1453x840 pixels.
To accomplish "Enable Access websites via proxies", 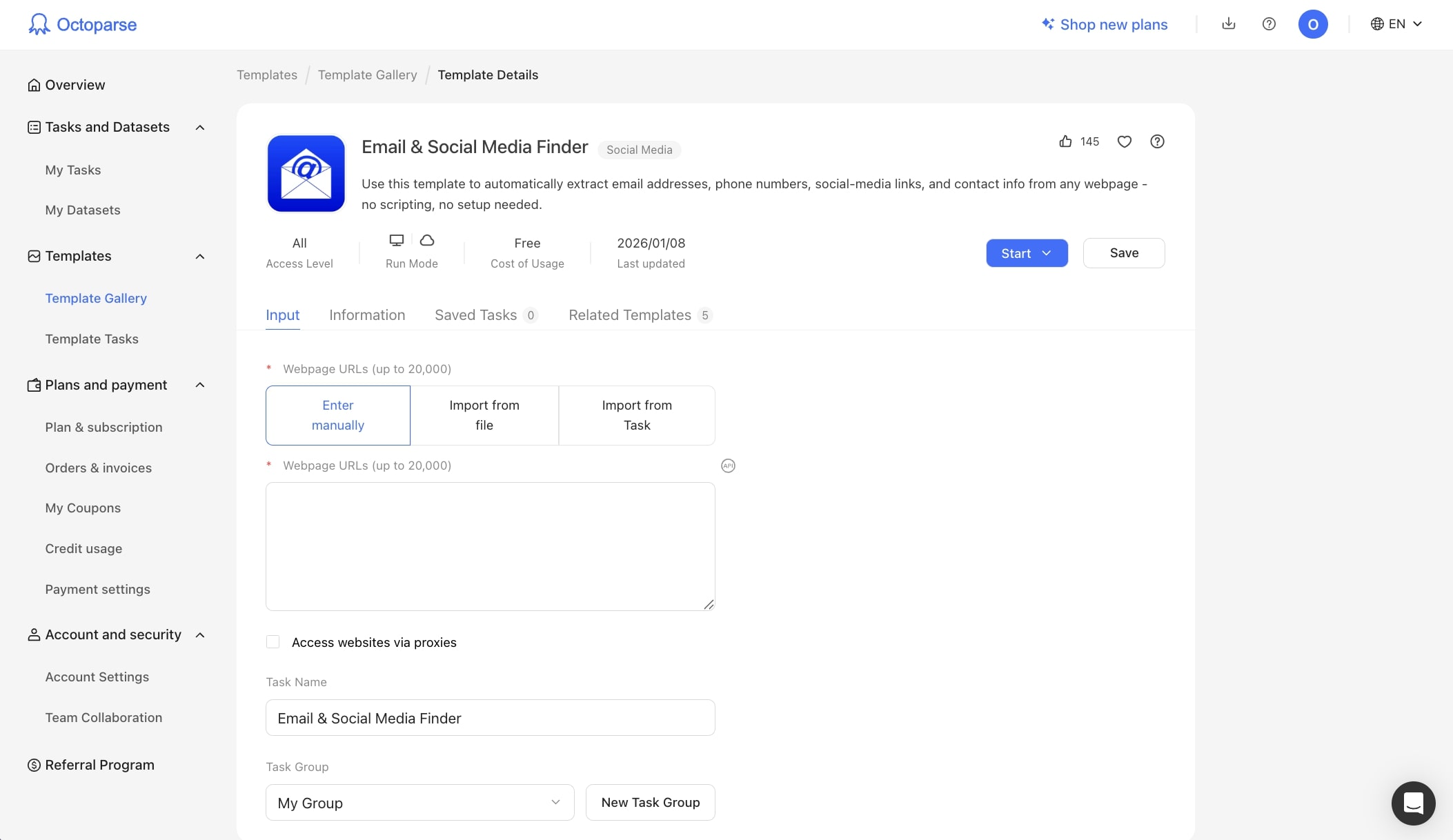I will [273, 641].
